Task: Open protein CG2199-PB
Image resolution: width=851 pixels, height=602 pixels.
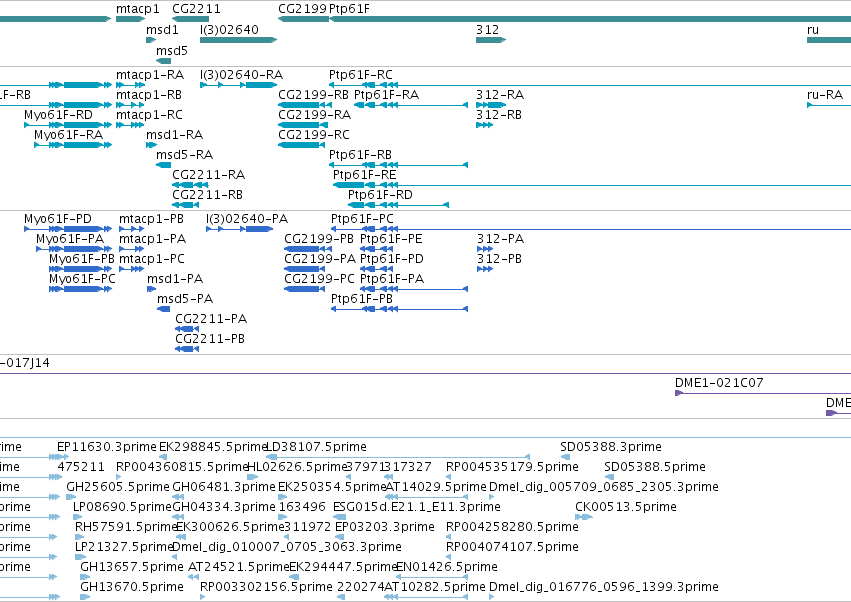Action: tap(319, 239)
